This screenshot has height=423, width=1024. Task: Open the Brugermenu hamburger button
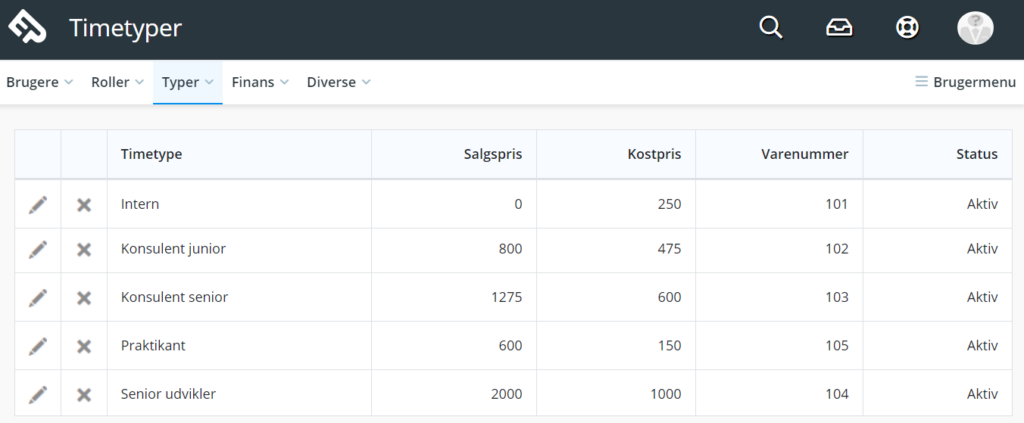[965, 82]
